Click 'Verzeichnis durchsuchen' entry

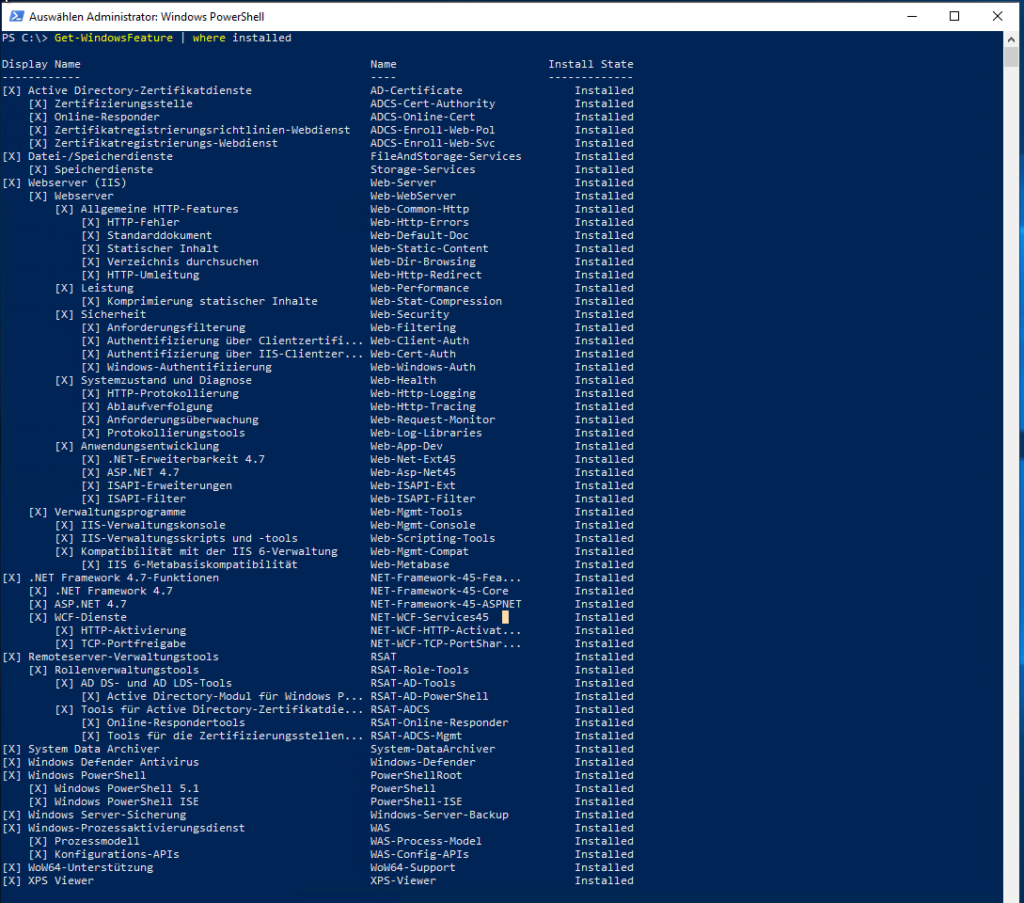click(x=183, y=261)
